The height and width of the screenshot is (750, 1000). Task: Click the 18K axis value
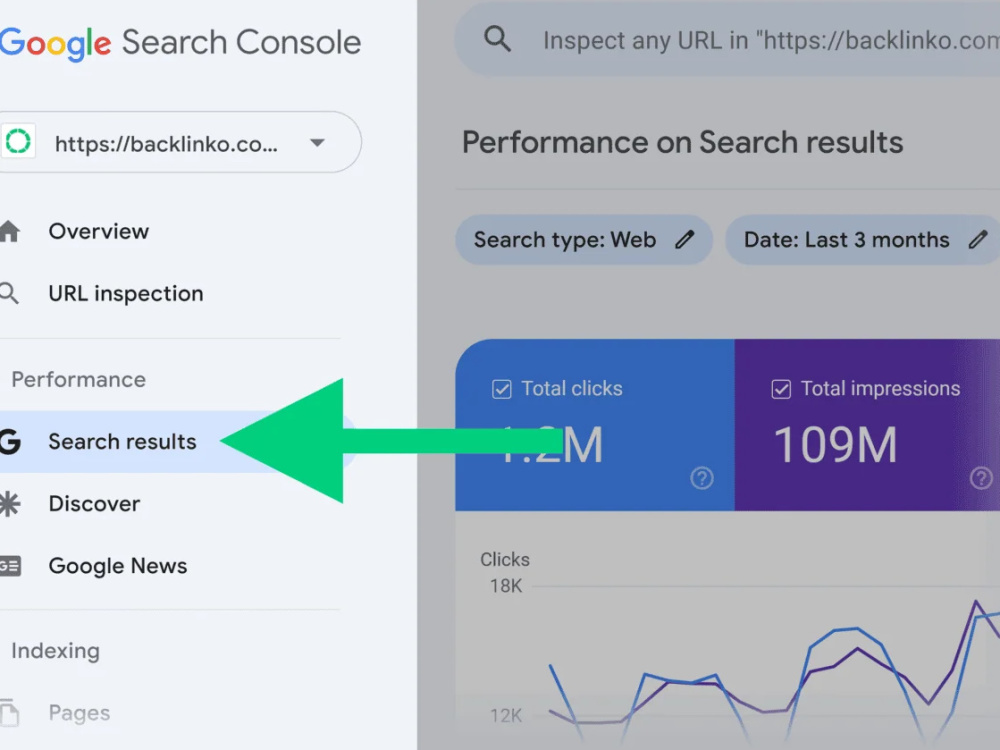pos(506,585)
